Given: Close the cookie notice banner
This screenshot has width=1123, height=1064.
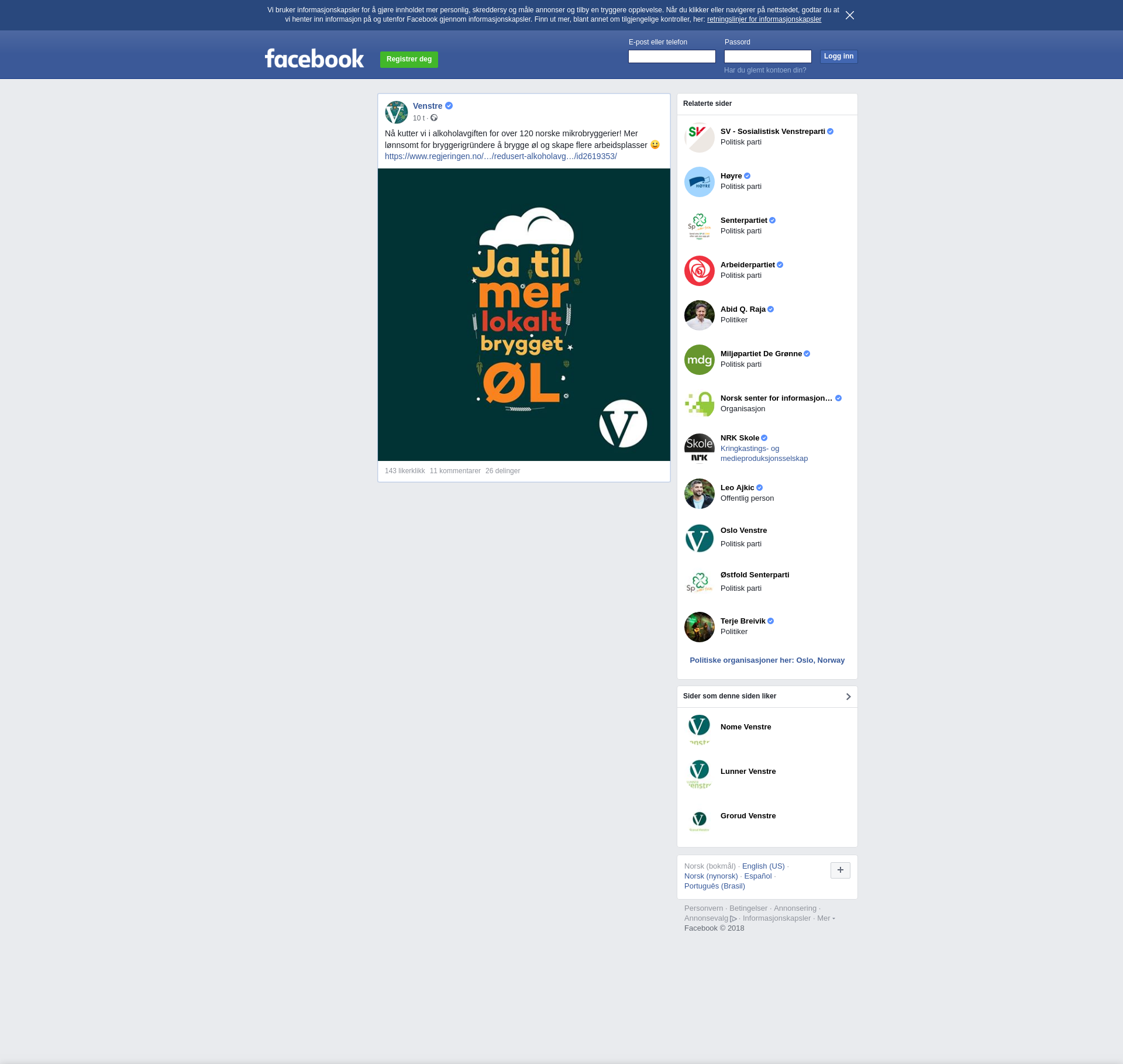Looking at the screenshot, I should pos(850,15).
